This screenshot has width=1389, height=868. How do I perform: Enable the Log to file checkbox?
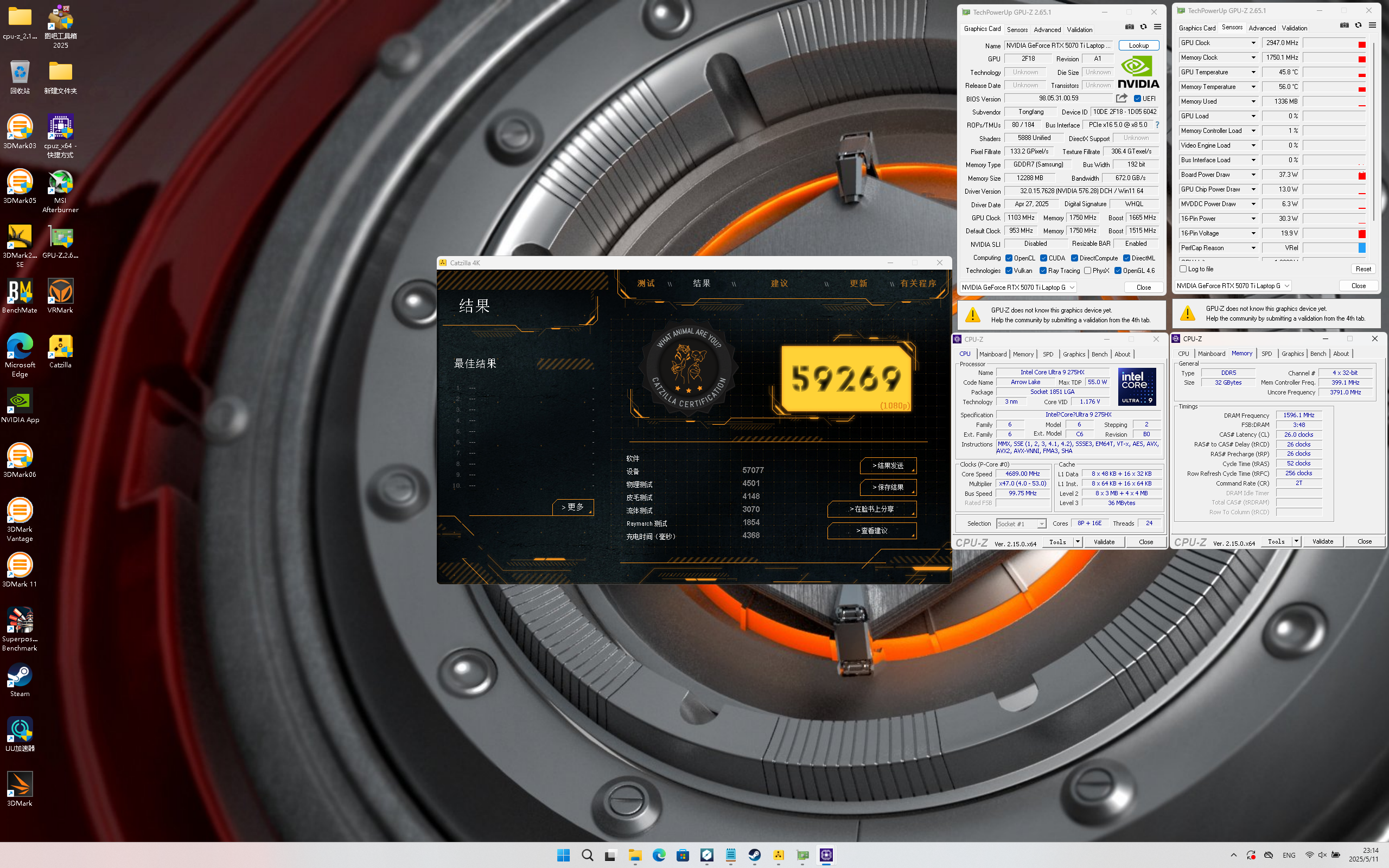pos(1183,269)
